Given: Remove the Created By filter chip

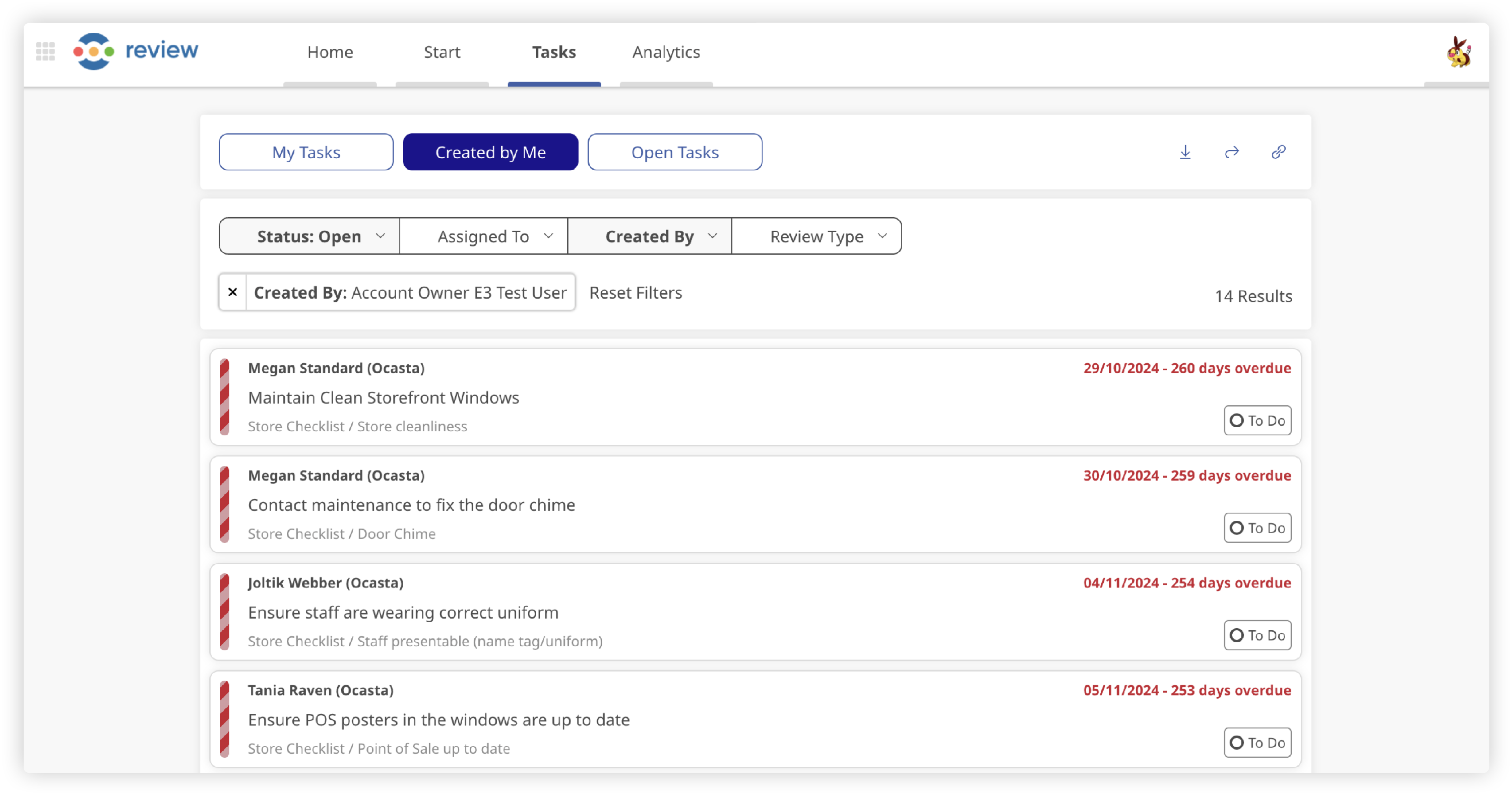Looking at the screenshot, I should coord(232,292).
